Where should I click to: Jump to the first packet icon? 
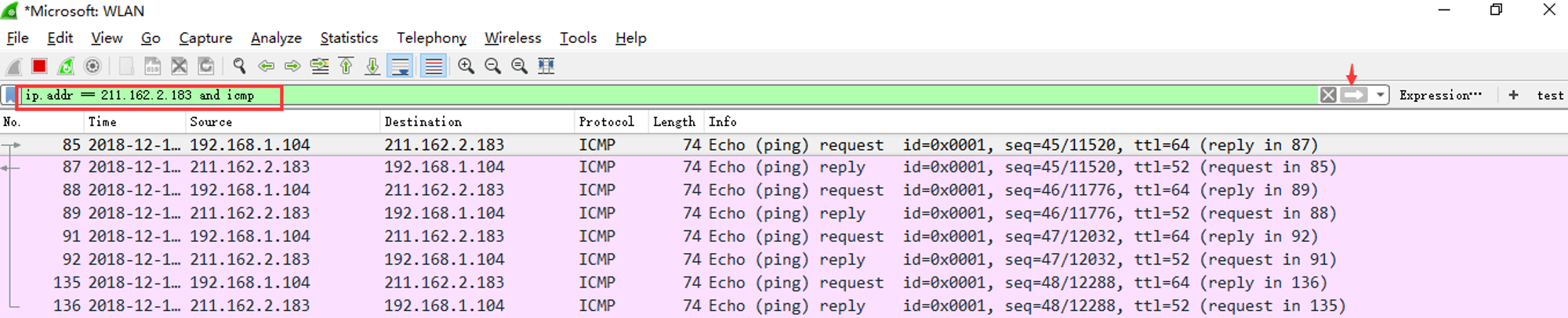[x=346, y=66]
